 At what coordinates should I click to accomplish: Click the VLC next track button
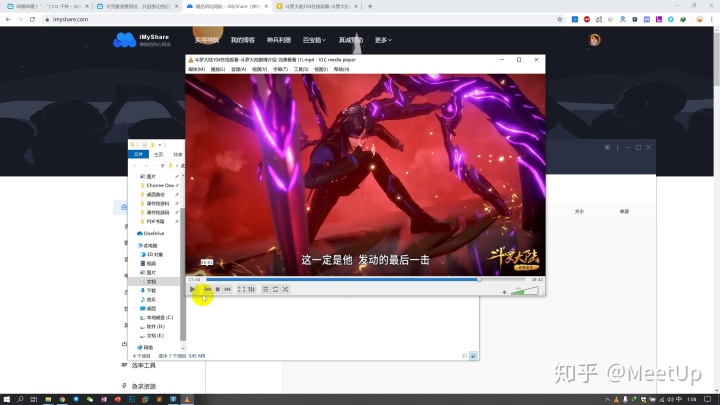click(x=227, y=289)
